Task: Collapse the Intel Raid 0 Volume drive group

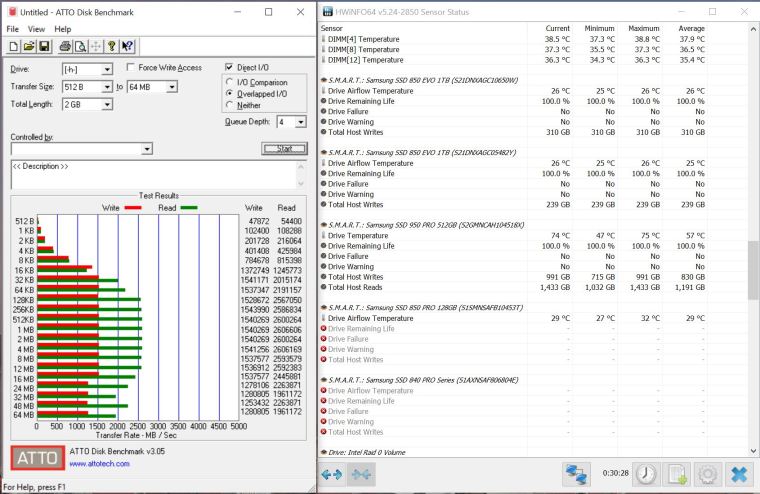Action: 323,452
